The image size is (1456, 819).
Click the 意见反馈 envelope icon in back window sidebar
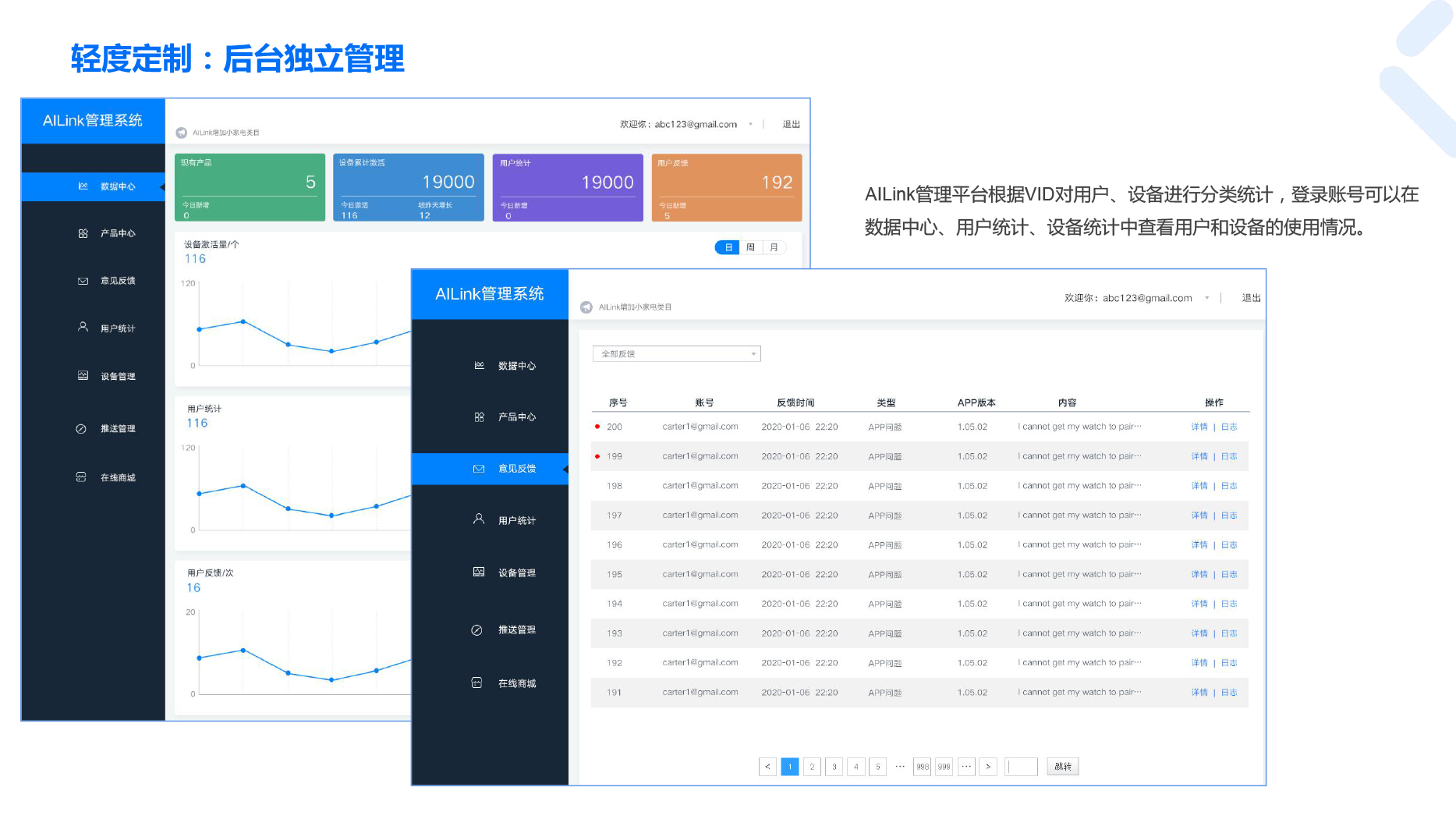(83, 281)
